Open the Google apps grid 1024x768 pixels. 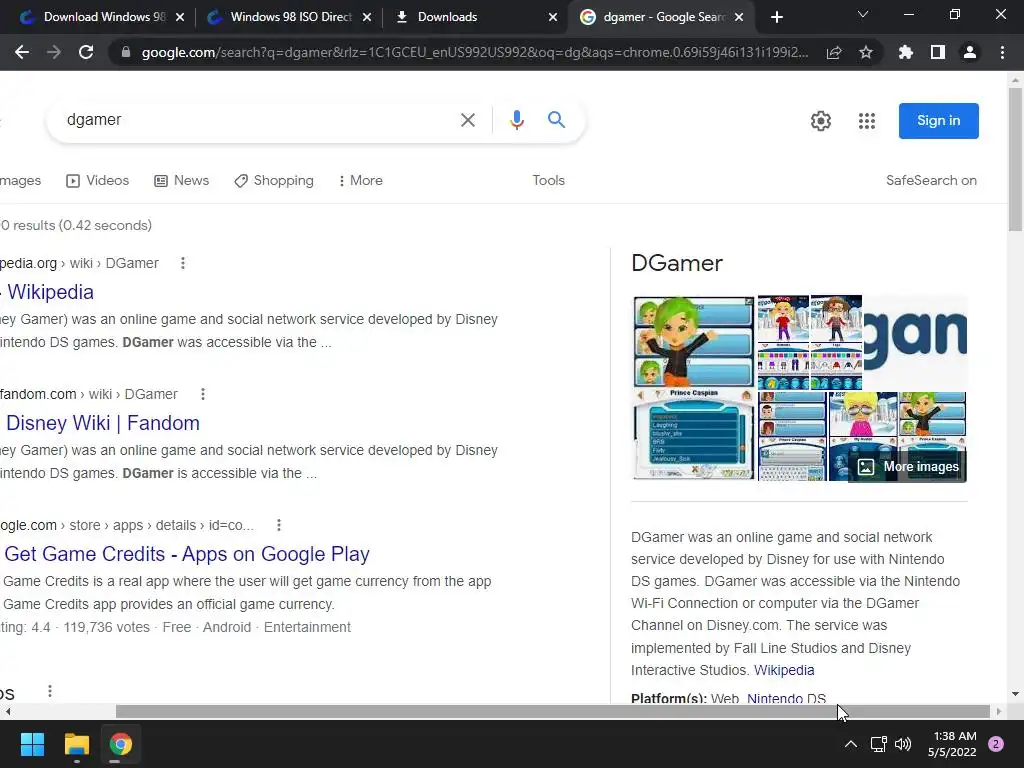867,121
